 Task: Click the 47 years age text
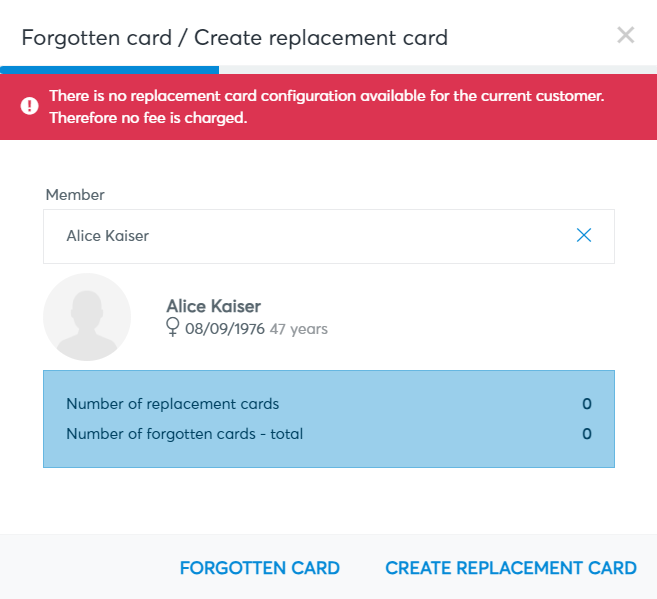299,329
